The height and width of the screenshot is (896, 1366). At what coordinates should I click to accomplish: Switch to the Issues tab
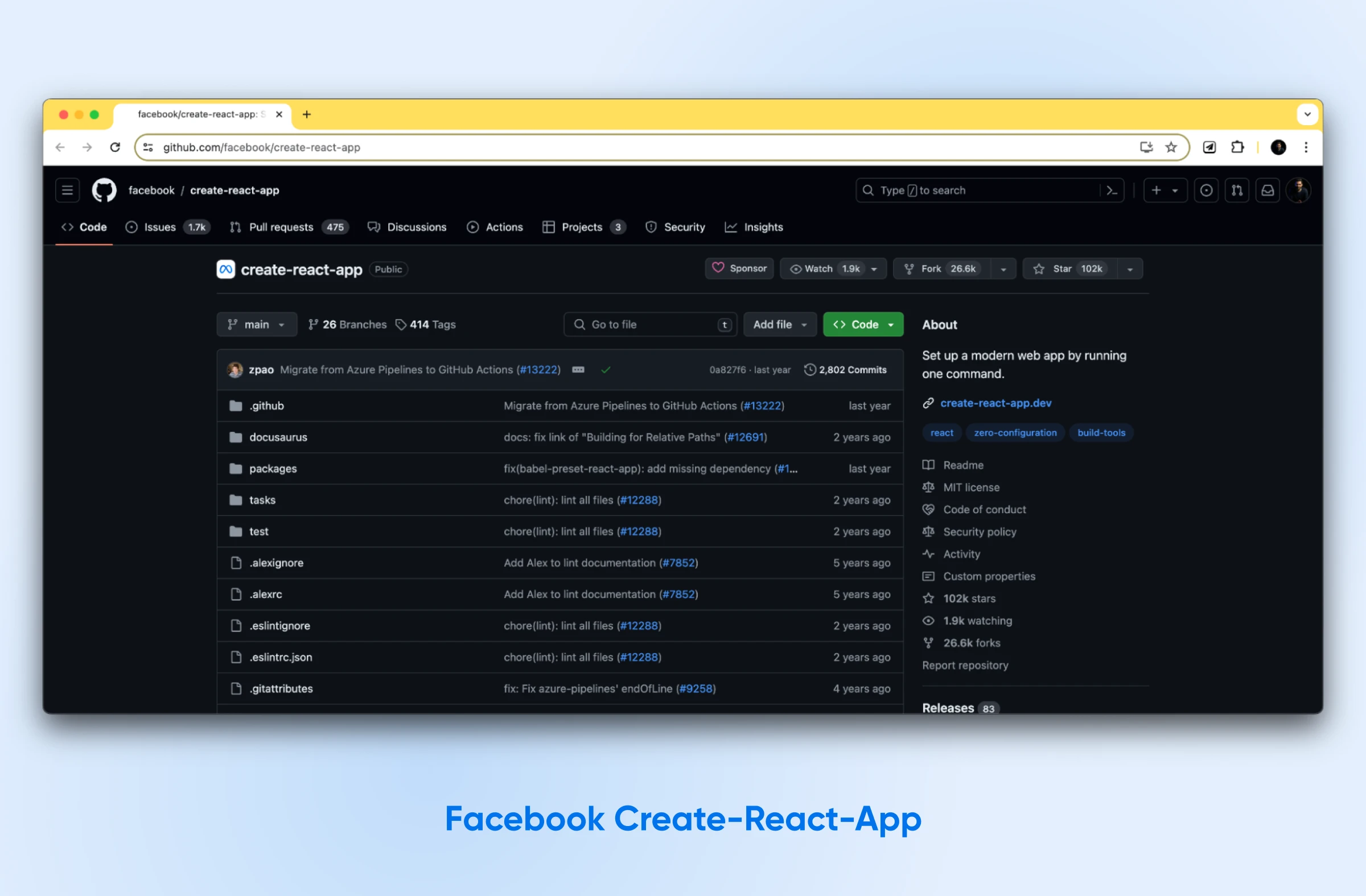pos(167,227)
